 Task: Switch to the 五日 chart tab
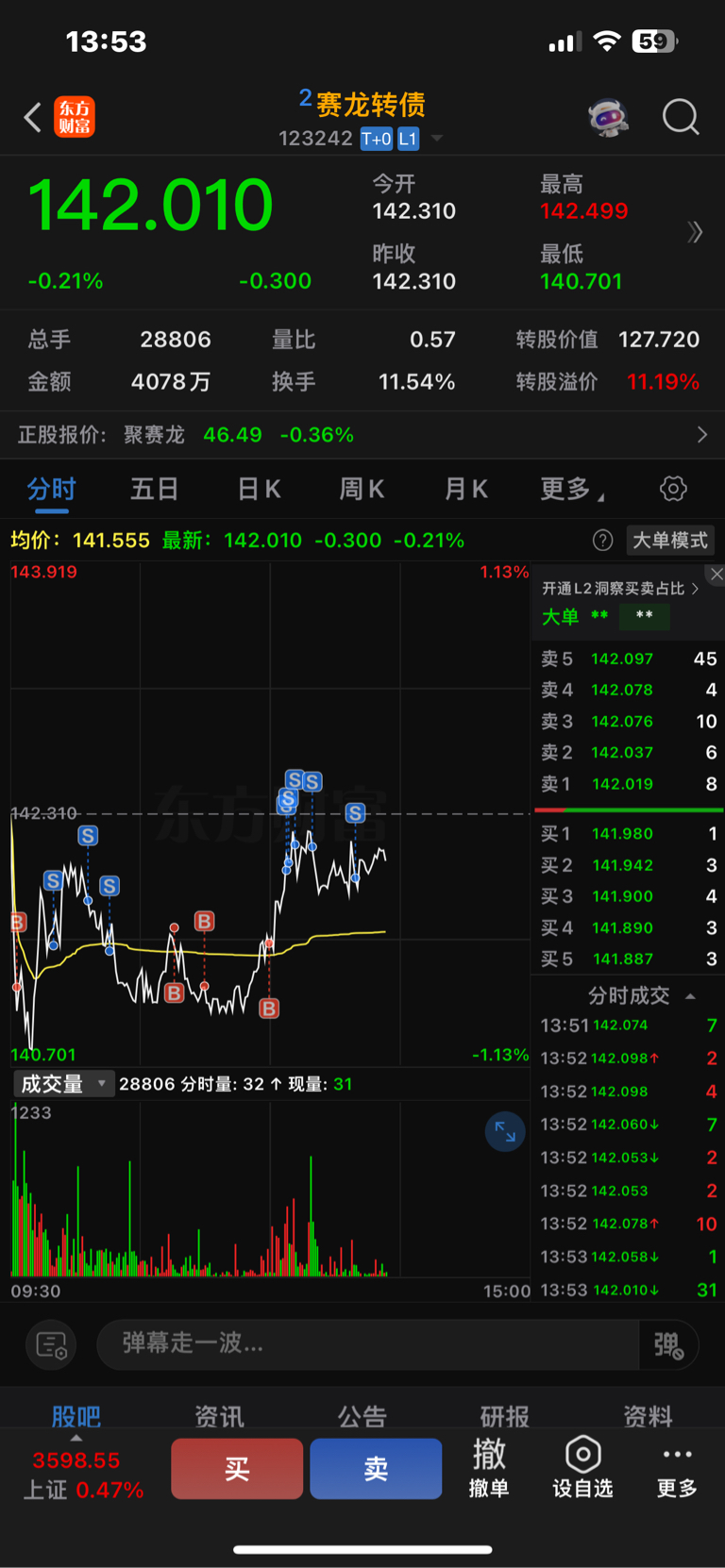click(x=154, y=489)
